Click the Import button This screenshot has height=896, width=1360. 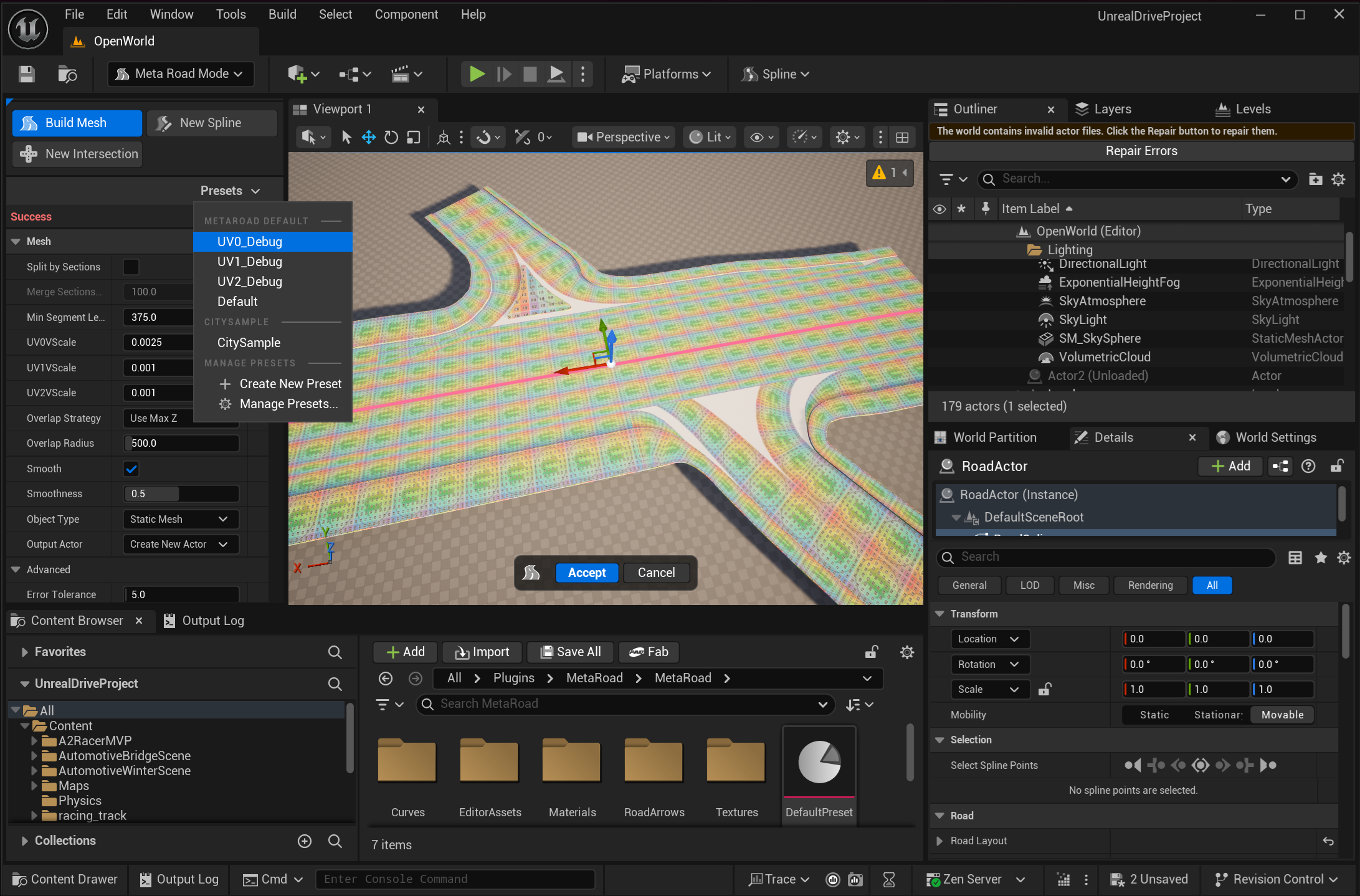[x=482, y=652]
